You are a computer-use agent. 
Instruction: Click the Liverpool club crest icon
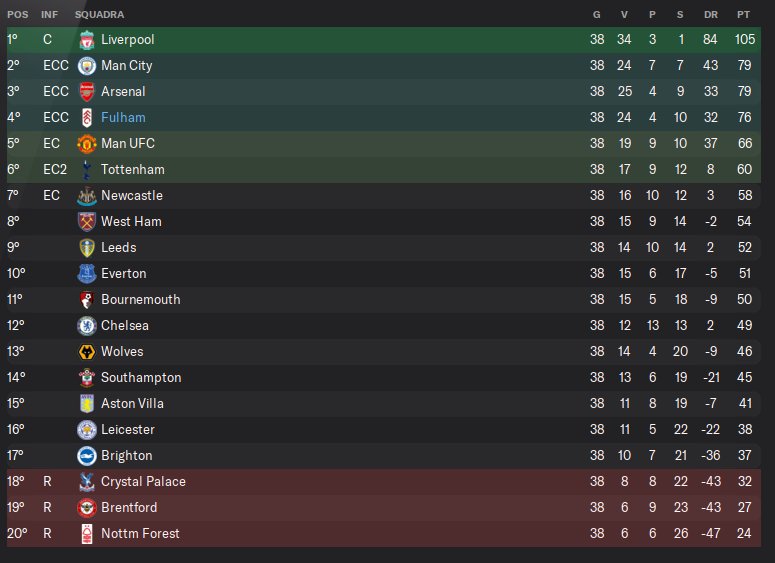(87, 39)
